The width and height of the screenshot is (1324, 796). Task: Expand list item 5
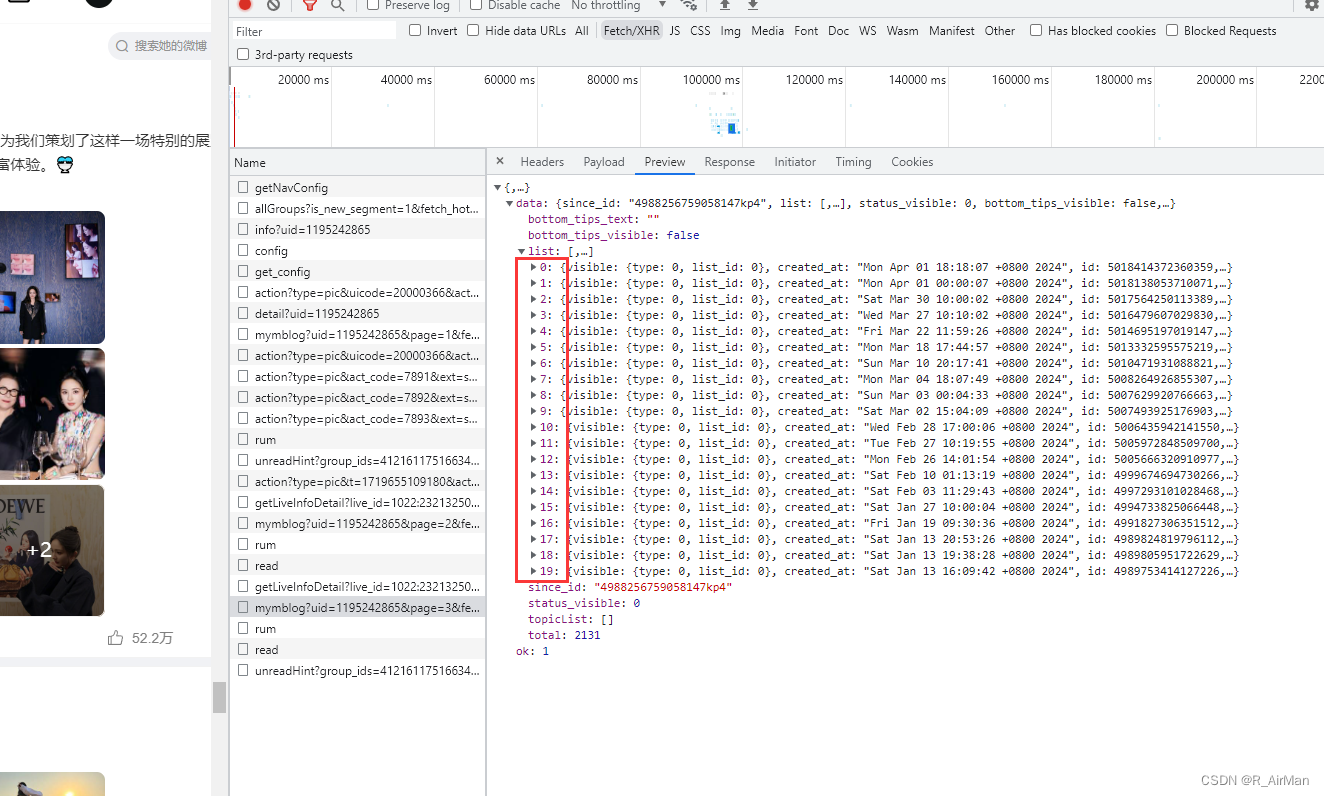533,347
